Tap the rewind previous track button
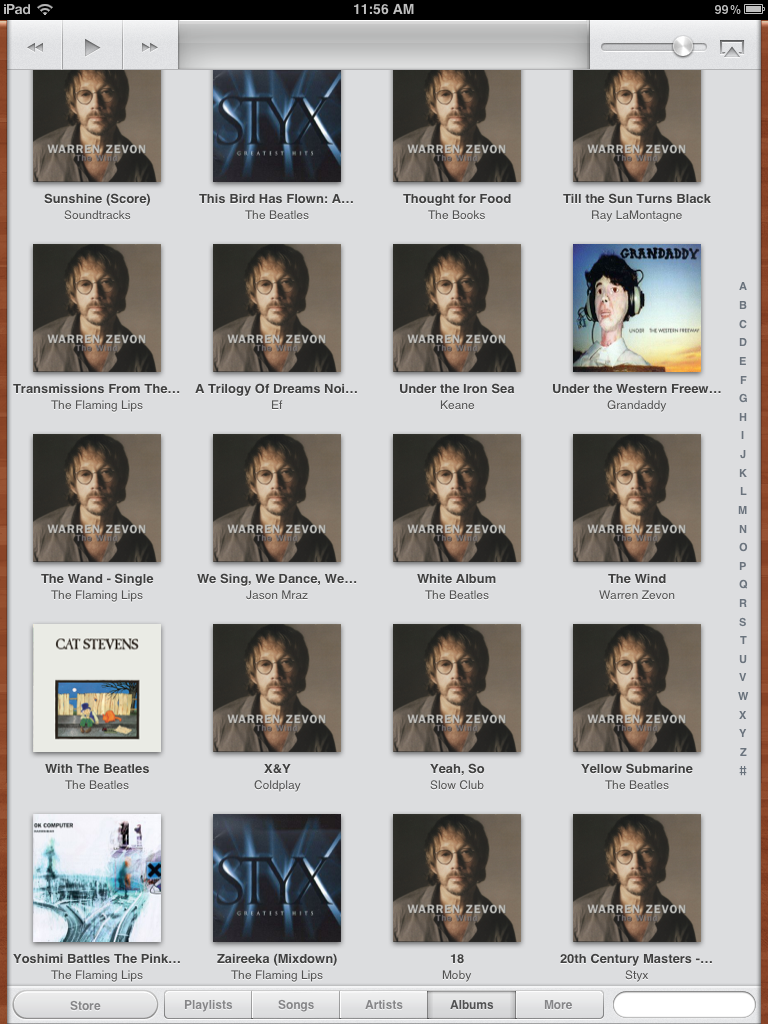The height and width of the screenshot is (1024, 768). 35,47
